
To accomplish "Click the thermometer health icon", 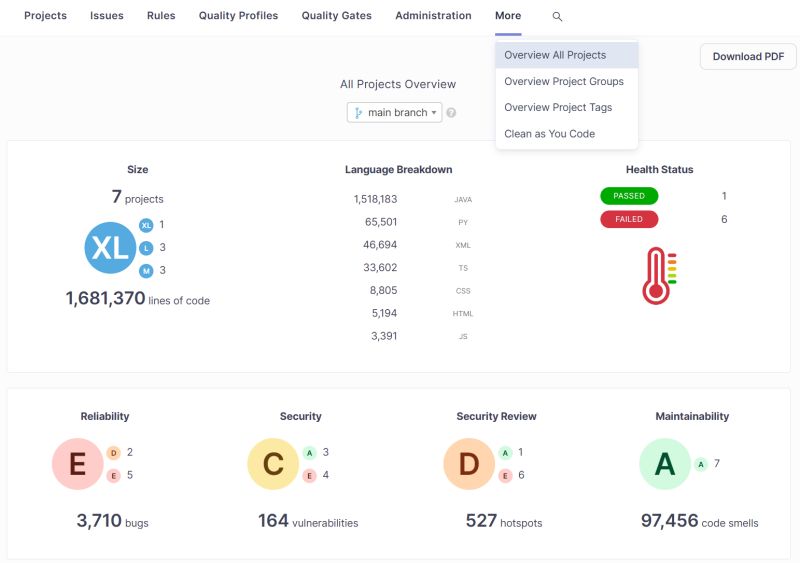I will 659,276.
